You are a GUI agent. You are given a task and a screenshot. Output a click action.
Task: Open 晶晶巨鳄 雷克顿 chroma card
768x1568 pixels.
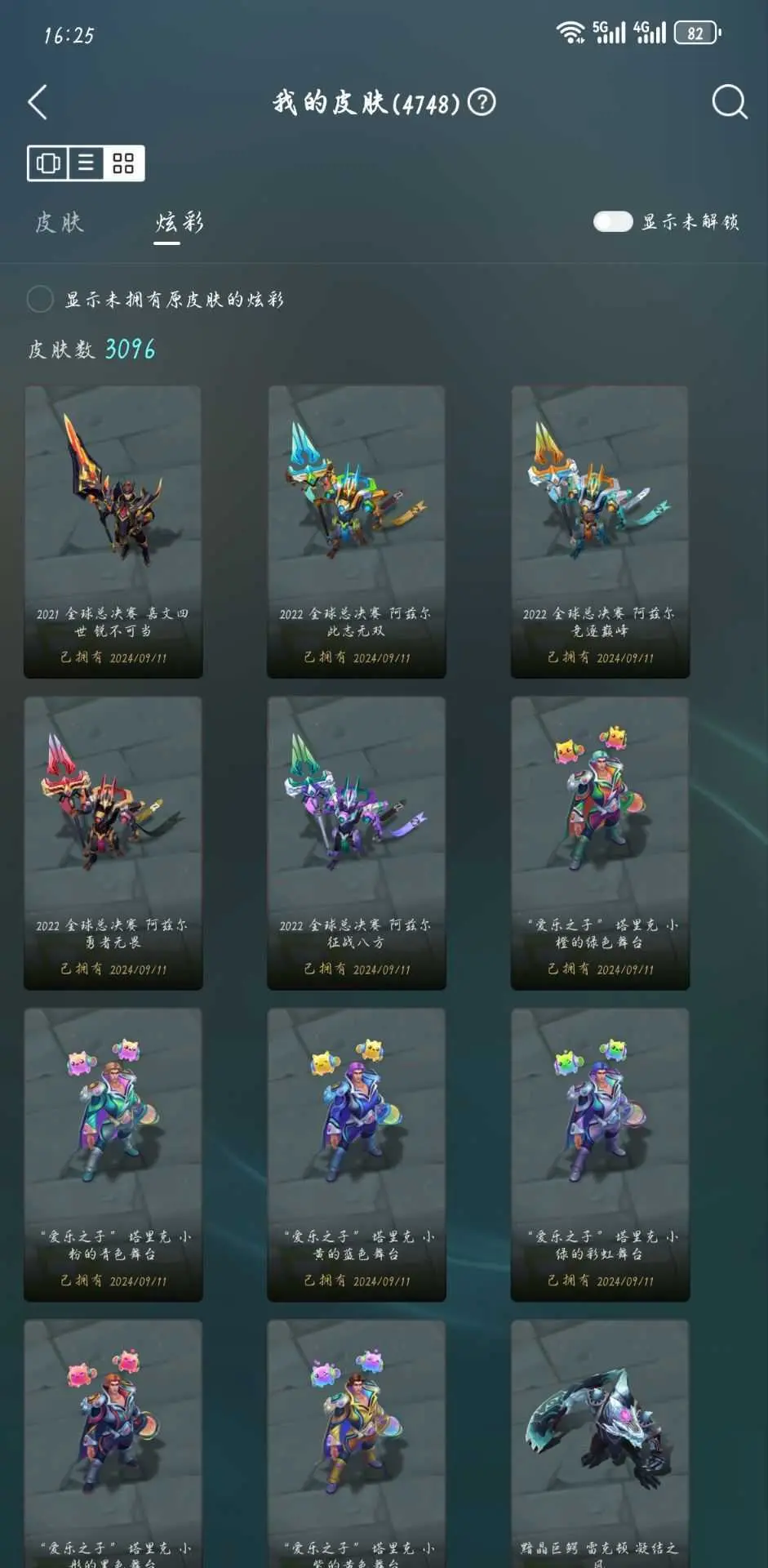[x=600, y=1443]
